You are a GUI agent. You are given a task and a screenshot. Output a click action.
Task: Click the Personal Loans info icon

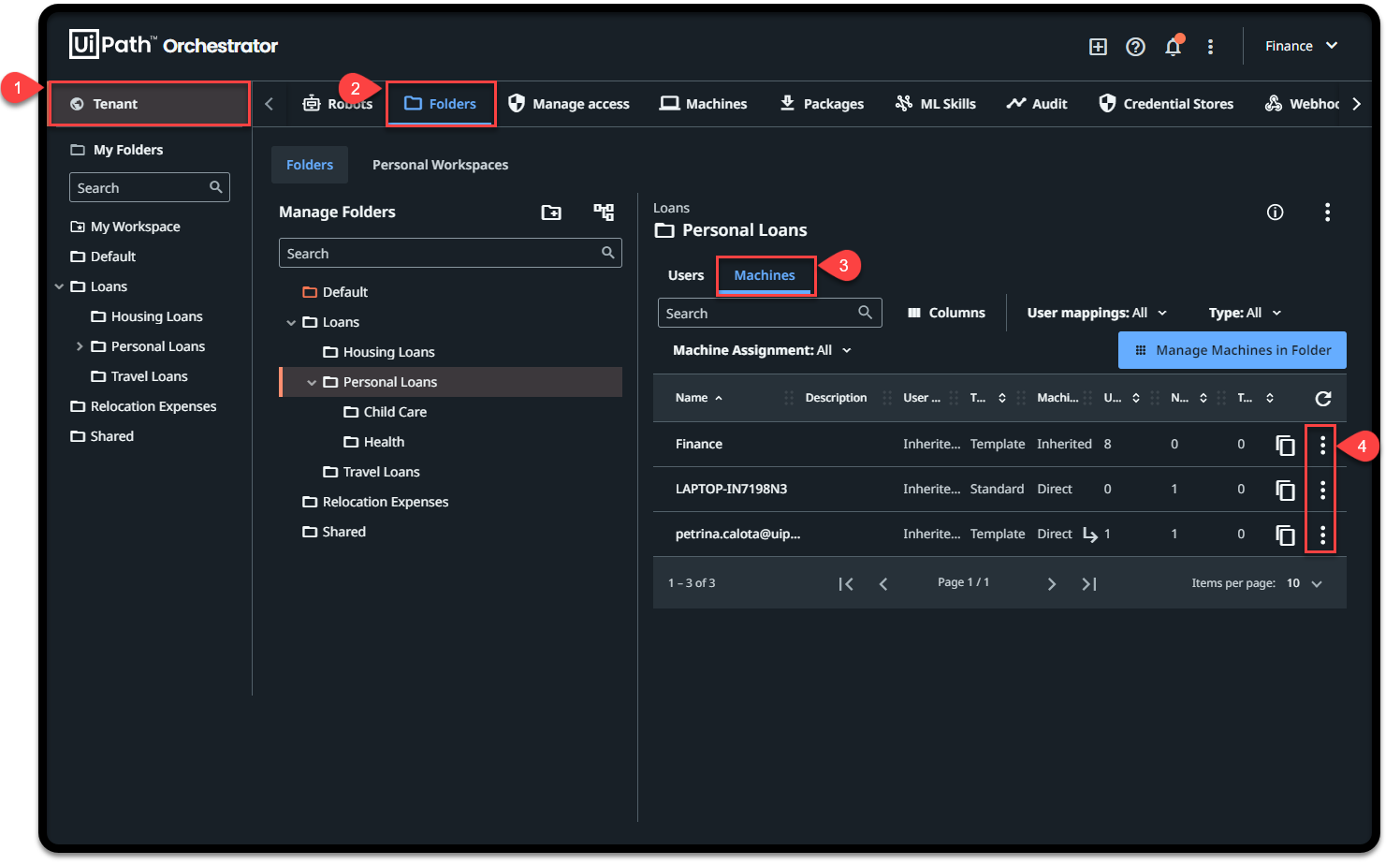(1275, 213)
